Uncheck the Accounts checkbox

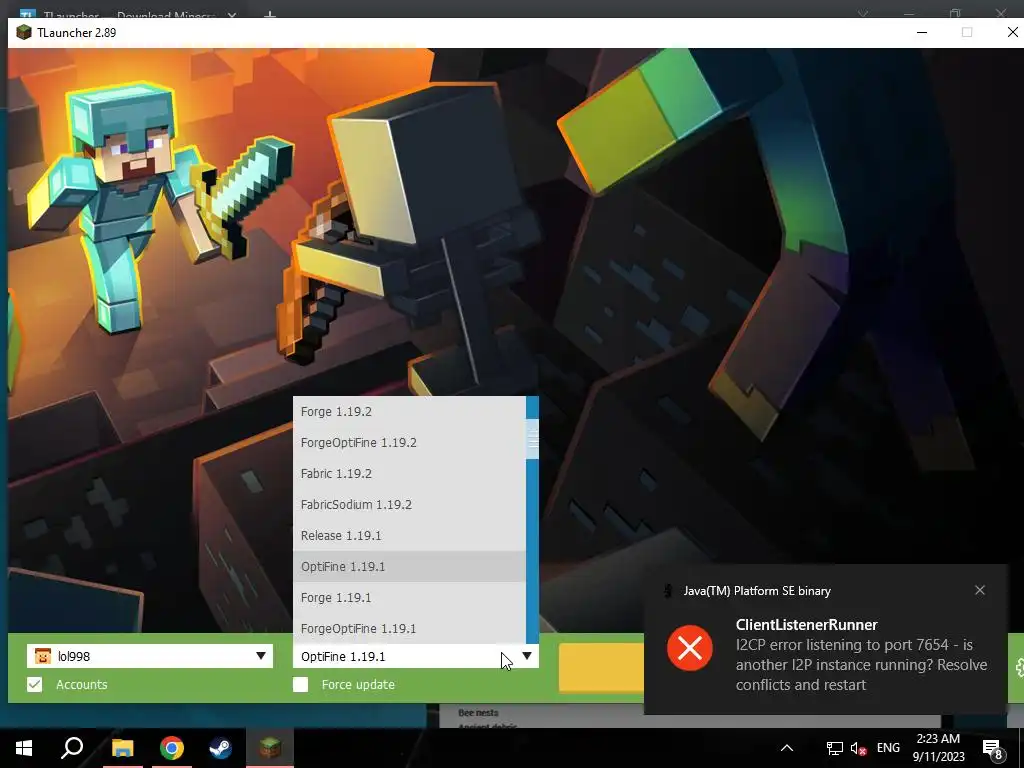tap(35, 684)
